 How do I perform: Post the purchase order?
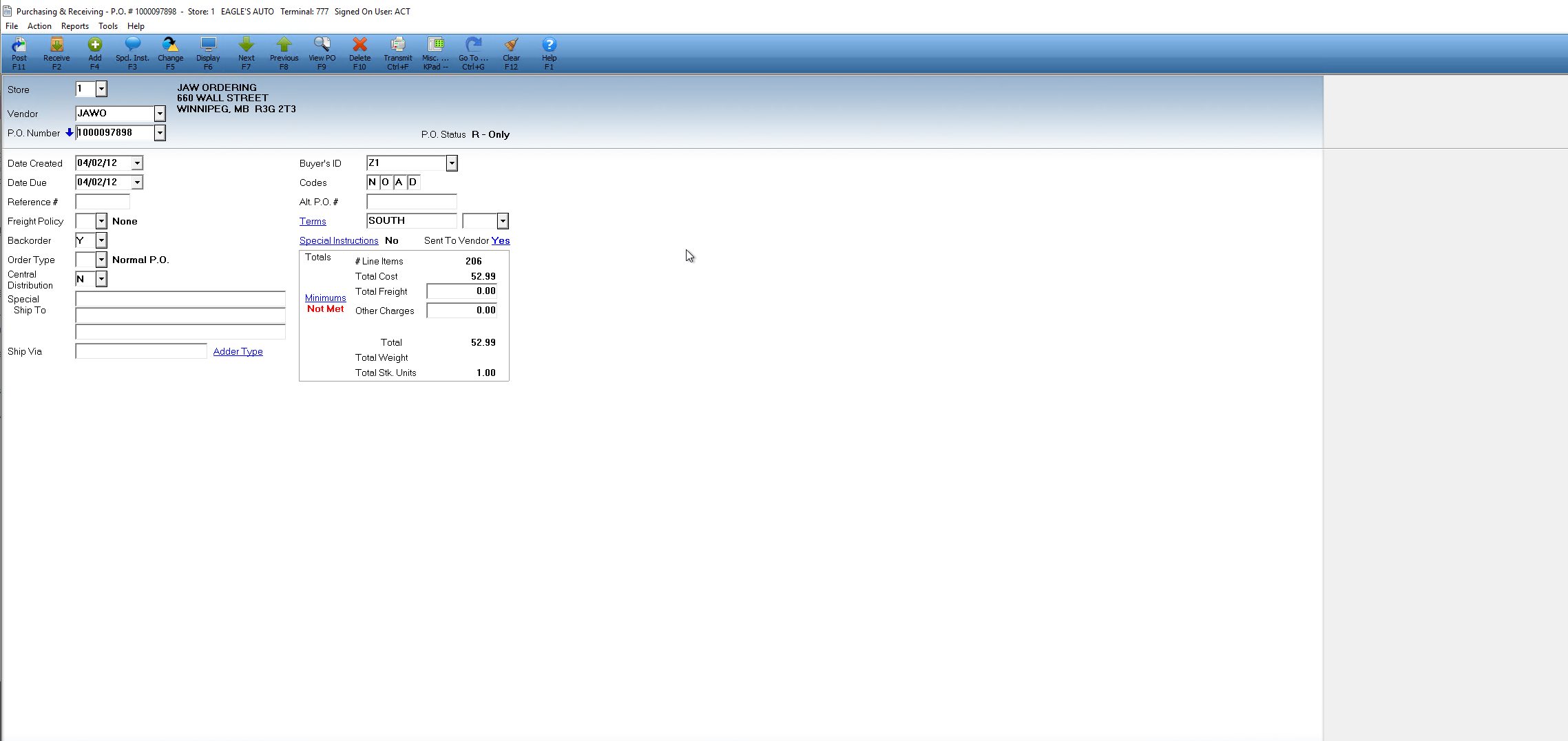(19, 54)
